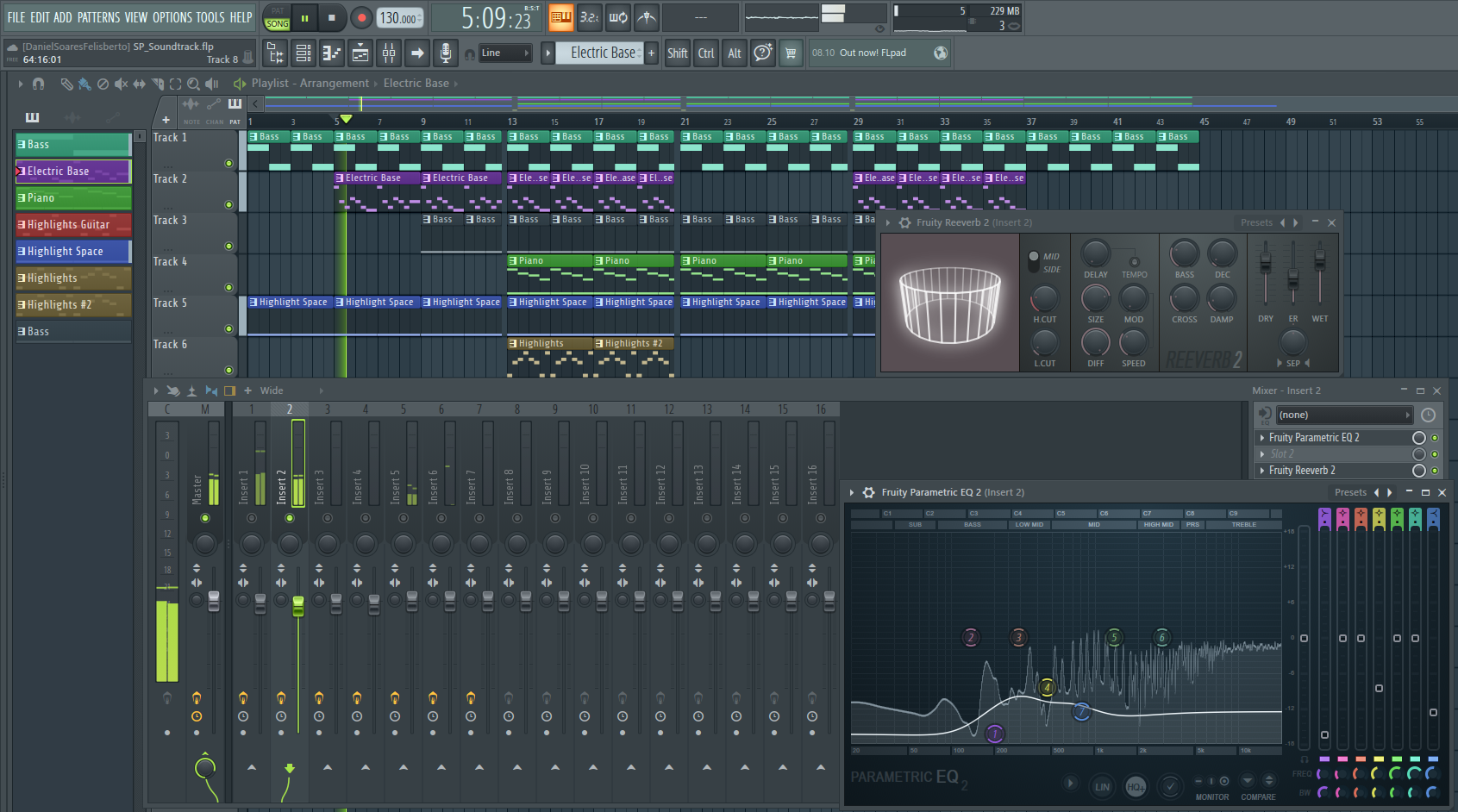Click the Ctrl modifier button
Image resolution: width=1458 pixels, height=812 pixels.
(x=706, y=53)
